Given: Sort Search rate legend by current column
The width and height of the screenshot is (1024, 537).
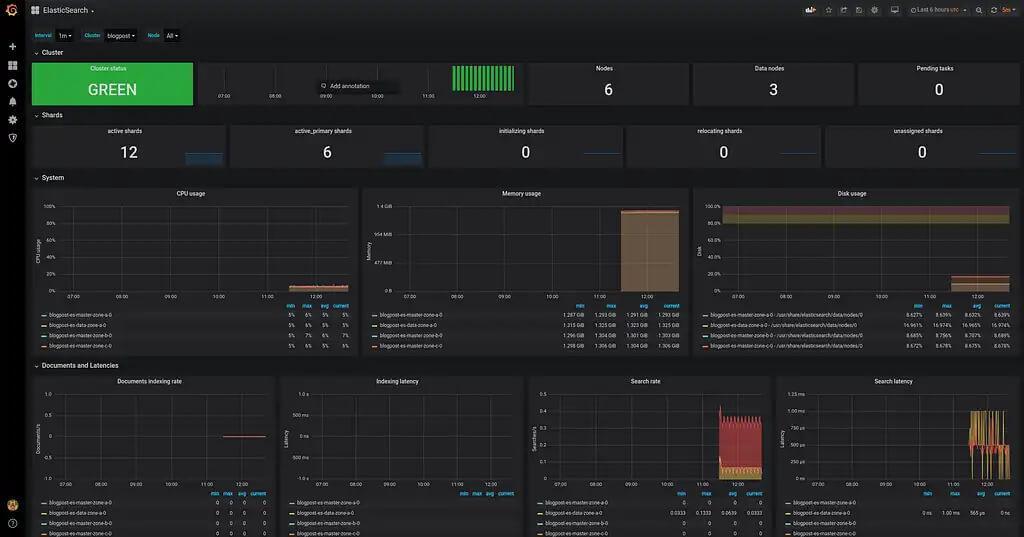Looking at the screenshot, I should click(754, 494).
